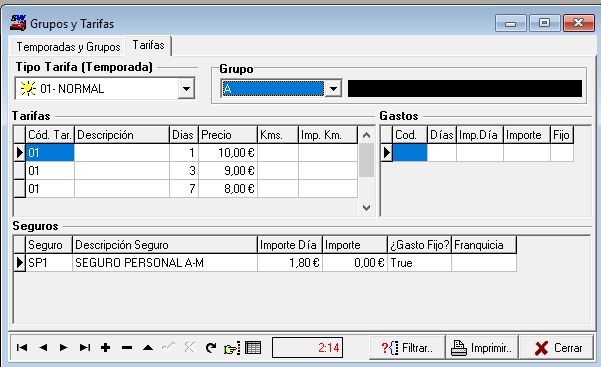
Task: Click the ¿Gasto Fijo? column header
Action: [420, 245]
